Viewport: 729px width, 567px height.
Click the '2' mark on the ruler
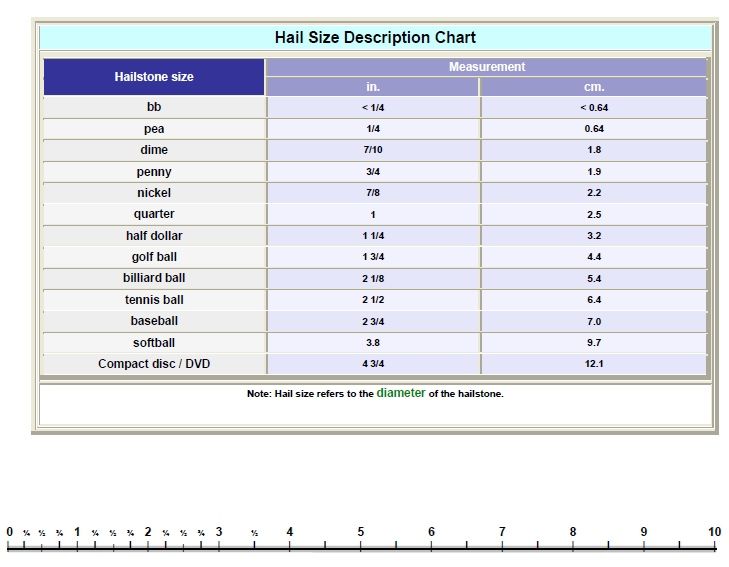(x=148, y=532)
